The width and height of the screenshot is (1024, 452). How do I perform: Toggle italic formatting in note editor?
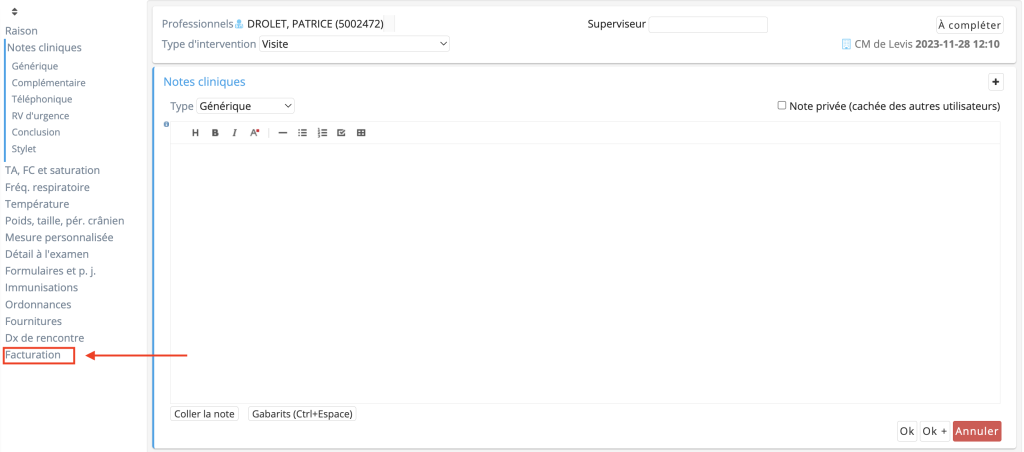pyautogui.click(x=234, y=133)
